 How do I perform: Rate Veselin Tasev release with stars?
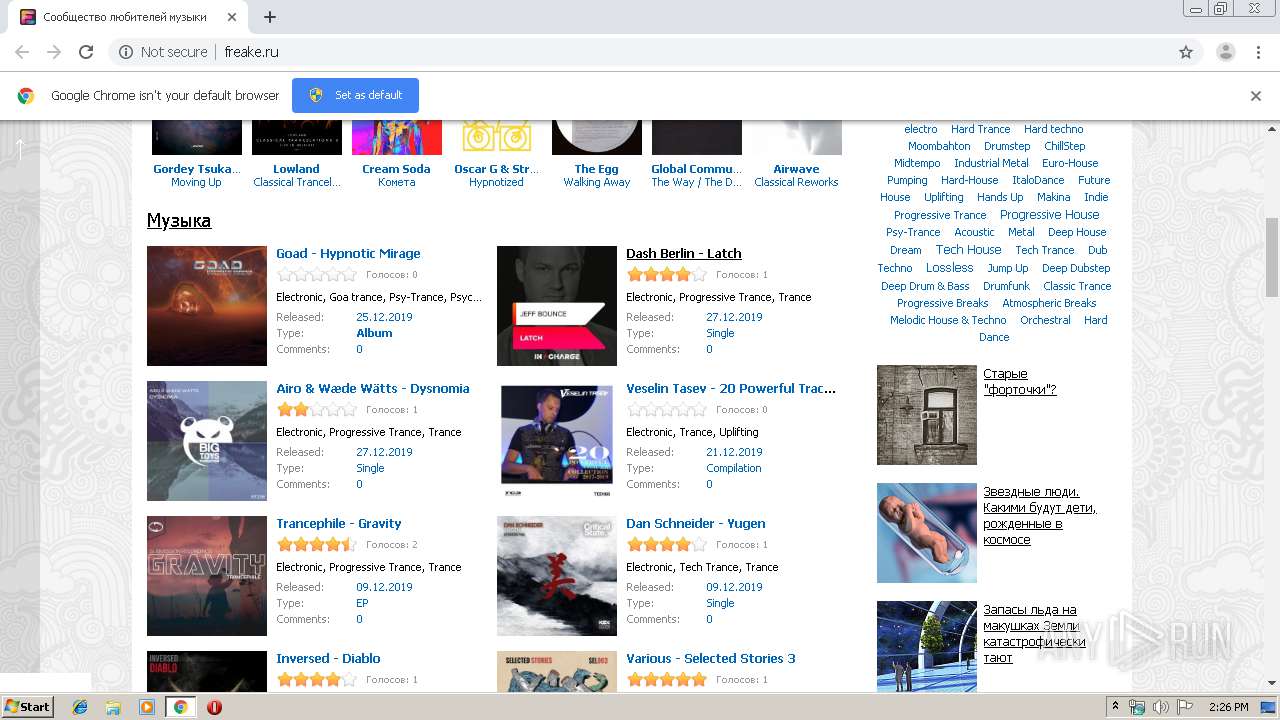666,409
